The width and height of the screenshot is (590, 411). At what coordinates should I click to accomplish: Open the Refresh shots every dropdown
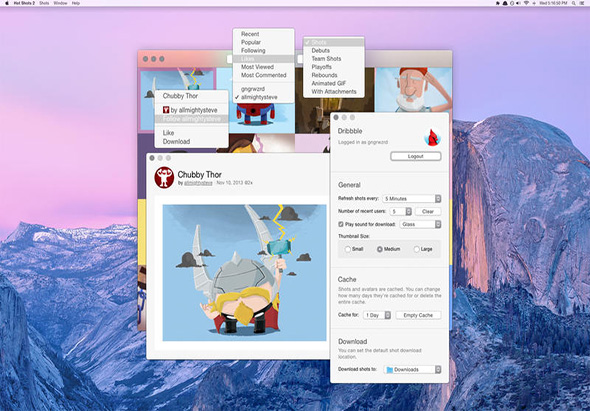click(412, 199)
